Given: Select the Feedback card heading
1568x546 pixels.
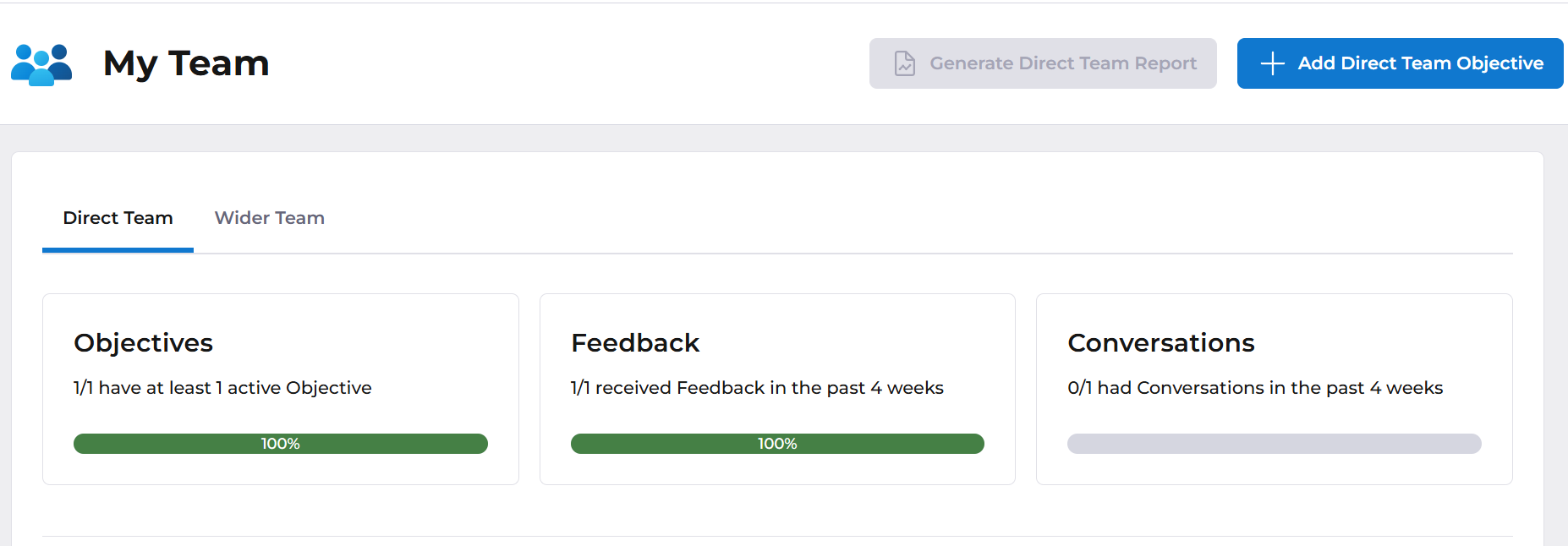Looking at the screenshot, I should [635, 343].
